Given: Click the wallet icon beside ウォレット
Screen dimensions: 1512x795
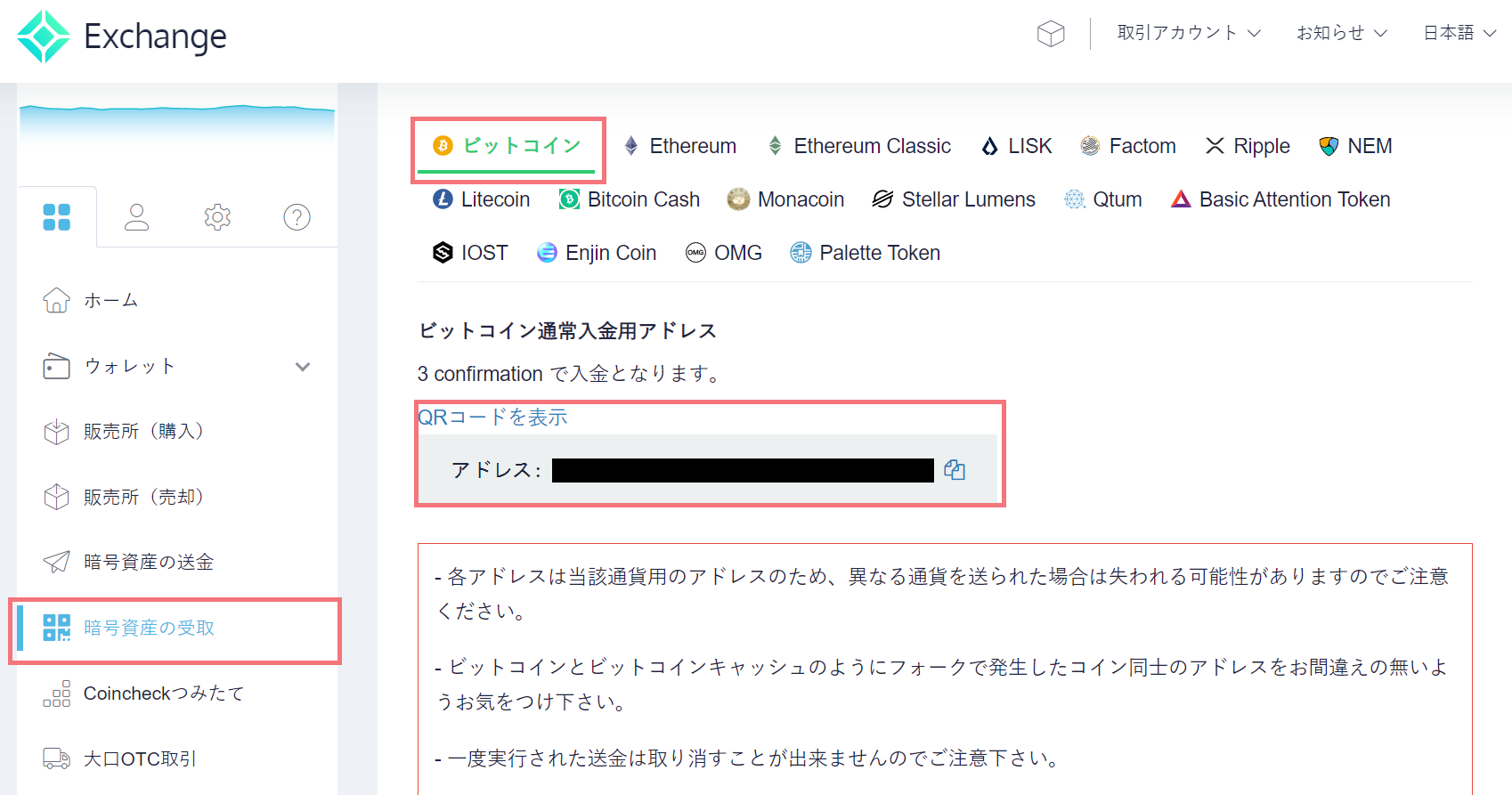Looking at the screenshot, I should coord(56,366).
